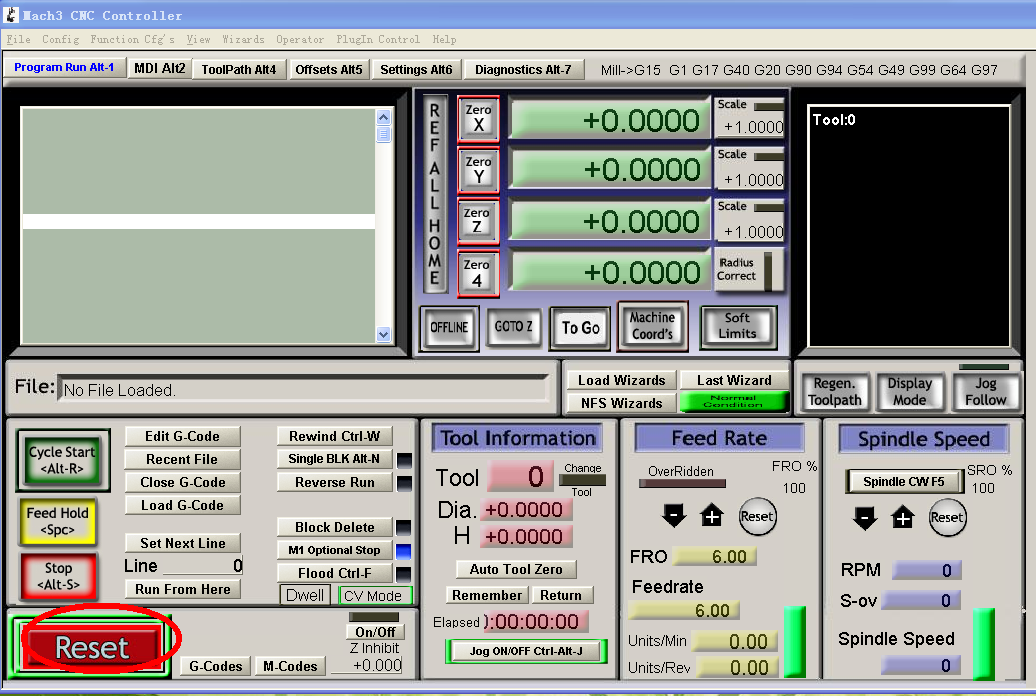Image resolution: width=1036 pixels, height=696 pixels.
Task: Open the PlugIn Control menu
Action: coord(378,40)
